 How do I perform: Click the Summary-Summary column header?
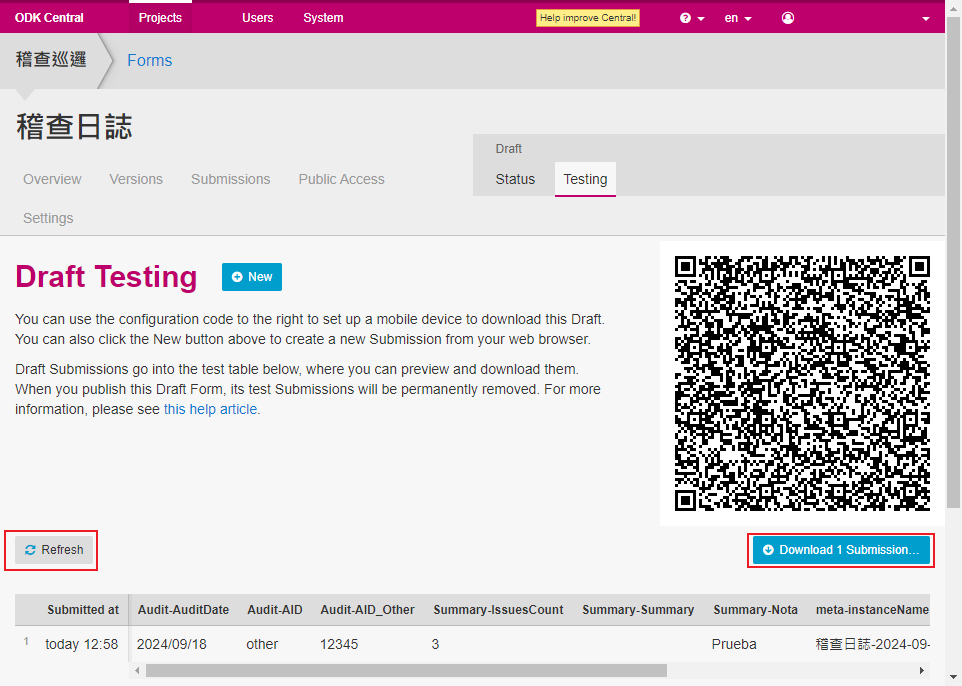pyautogui.click(x=638, y=610)
